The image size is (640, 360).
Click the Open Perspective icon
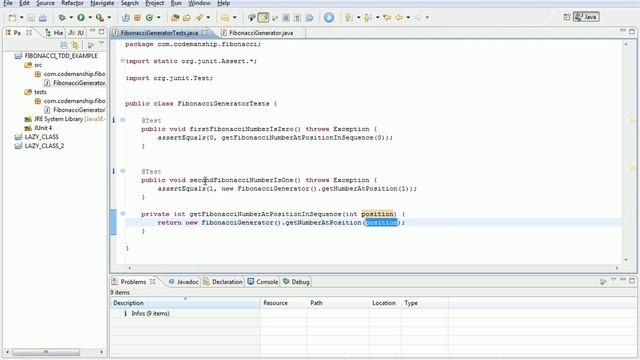[x=567, y=17]
